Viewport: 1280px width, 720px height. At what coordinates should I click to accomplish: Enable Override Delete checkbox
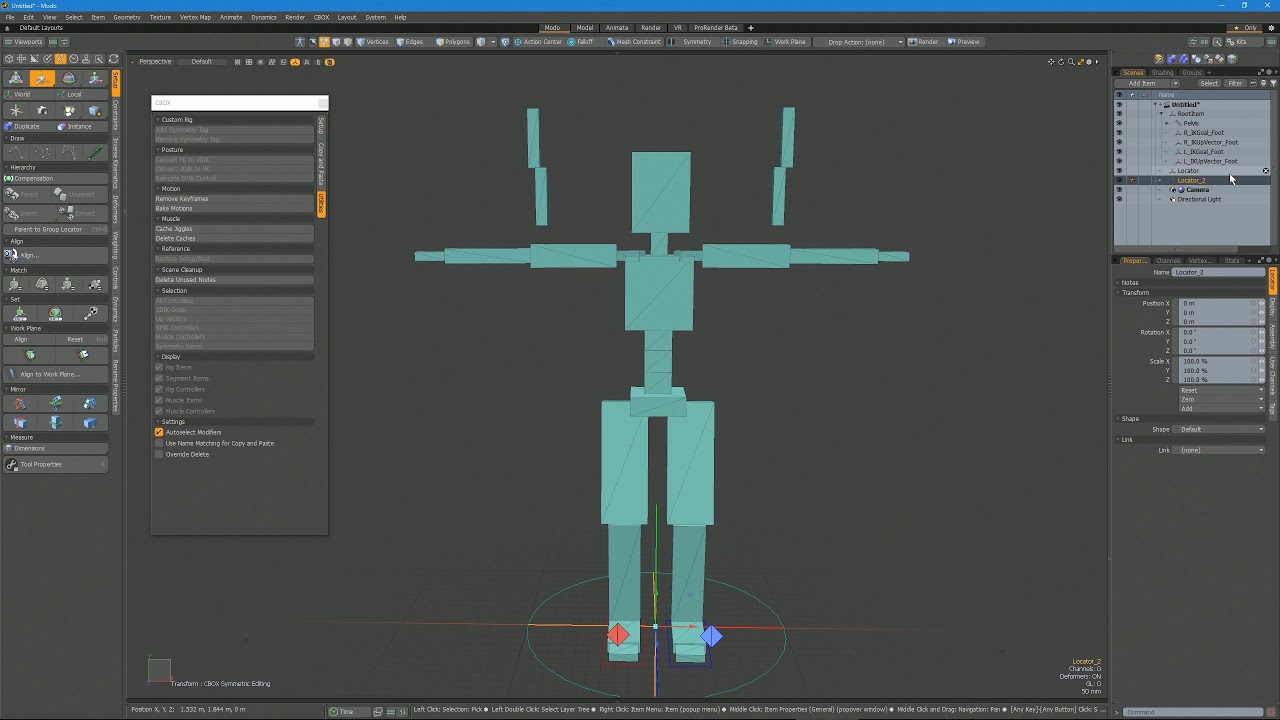(x=159, y=454)
